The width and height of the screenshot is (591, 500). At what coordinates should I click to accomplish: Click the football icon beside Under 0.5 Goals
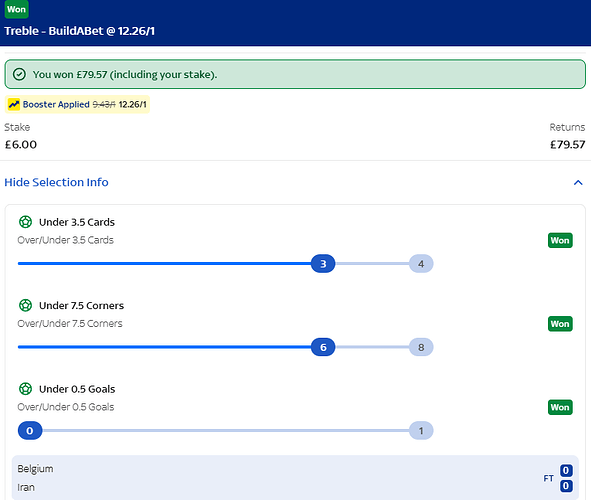(25, 388)
